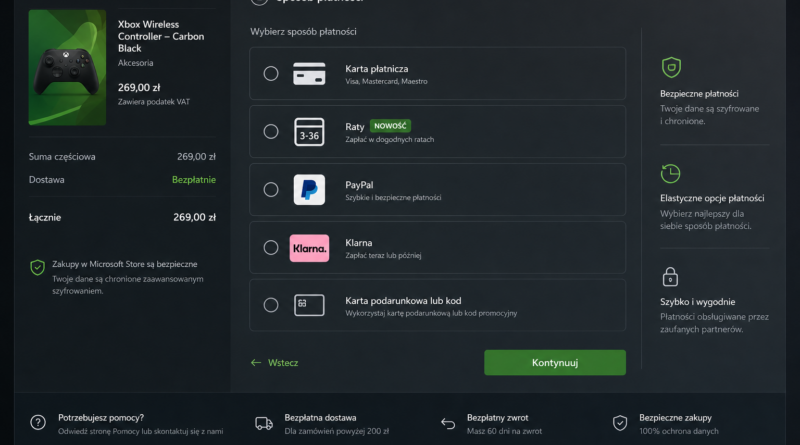Click the Bezpłatny zwrot footer text
This screenshot has width=800, height=445.
[497, 418]
